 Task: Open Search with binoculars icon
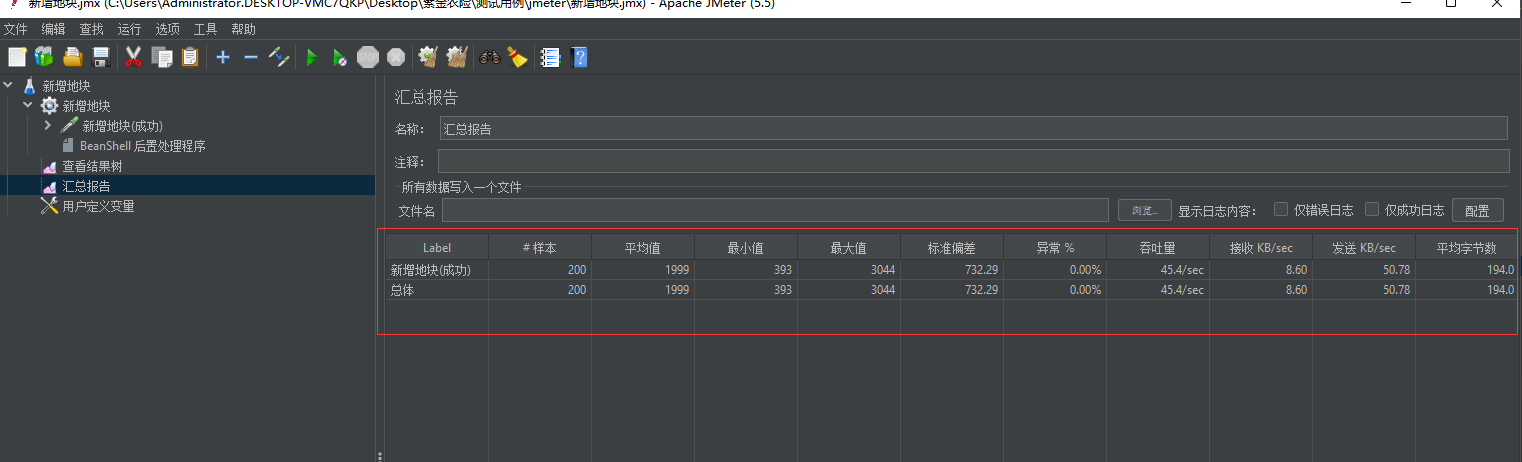coord(489,58)
